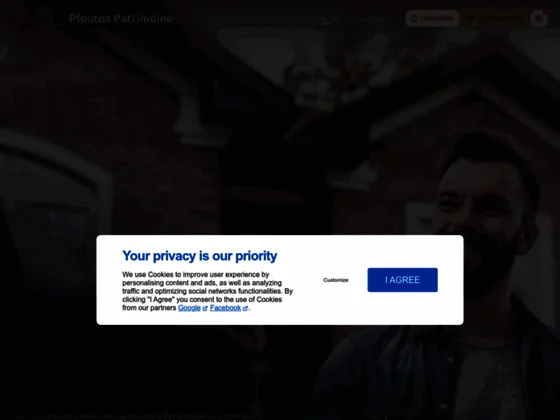Click the icon inside the yellow header button
The image size is (560, 420).
pyautogui.click(x=471, y=18)
